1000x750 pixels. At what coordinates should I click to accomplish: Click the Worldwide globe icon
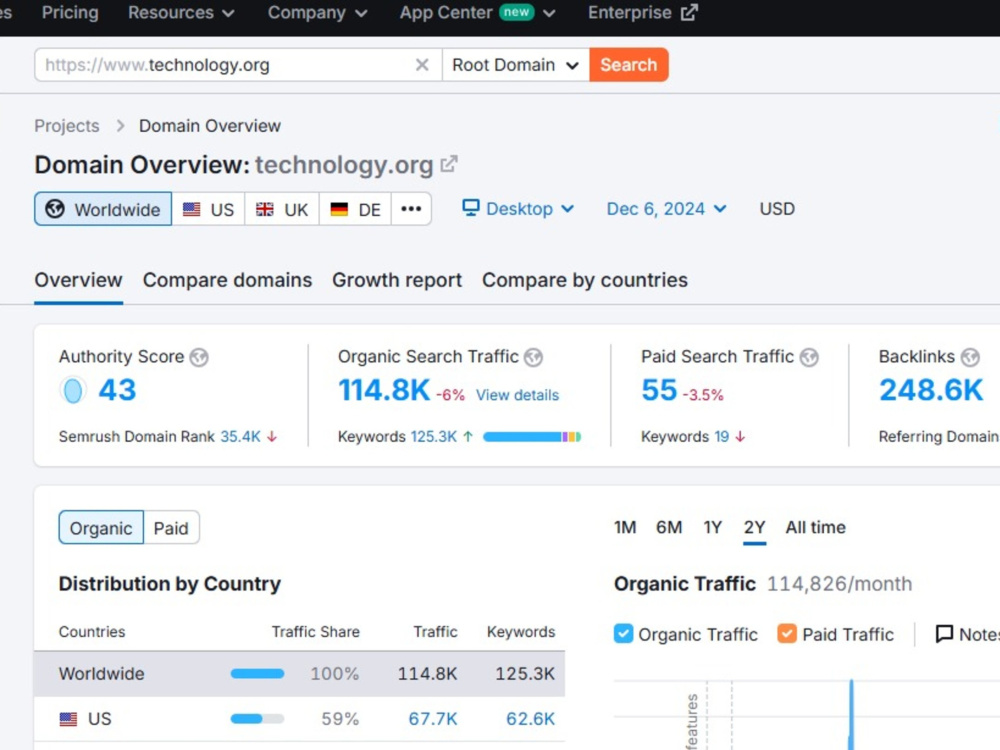(x=55, y=209)
